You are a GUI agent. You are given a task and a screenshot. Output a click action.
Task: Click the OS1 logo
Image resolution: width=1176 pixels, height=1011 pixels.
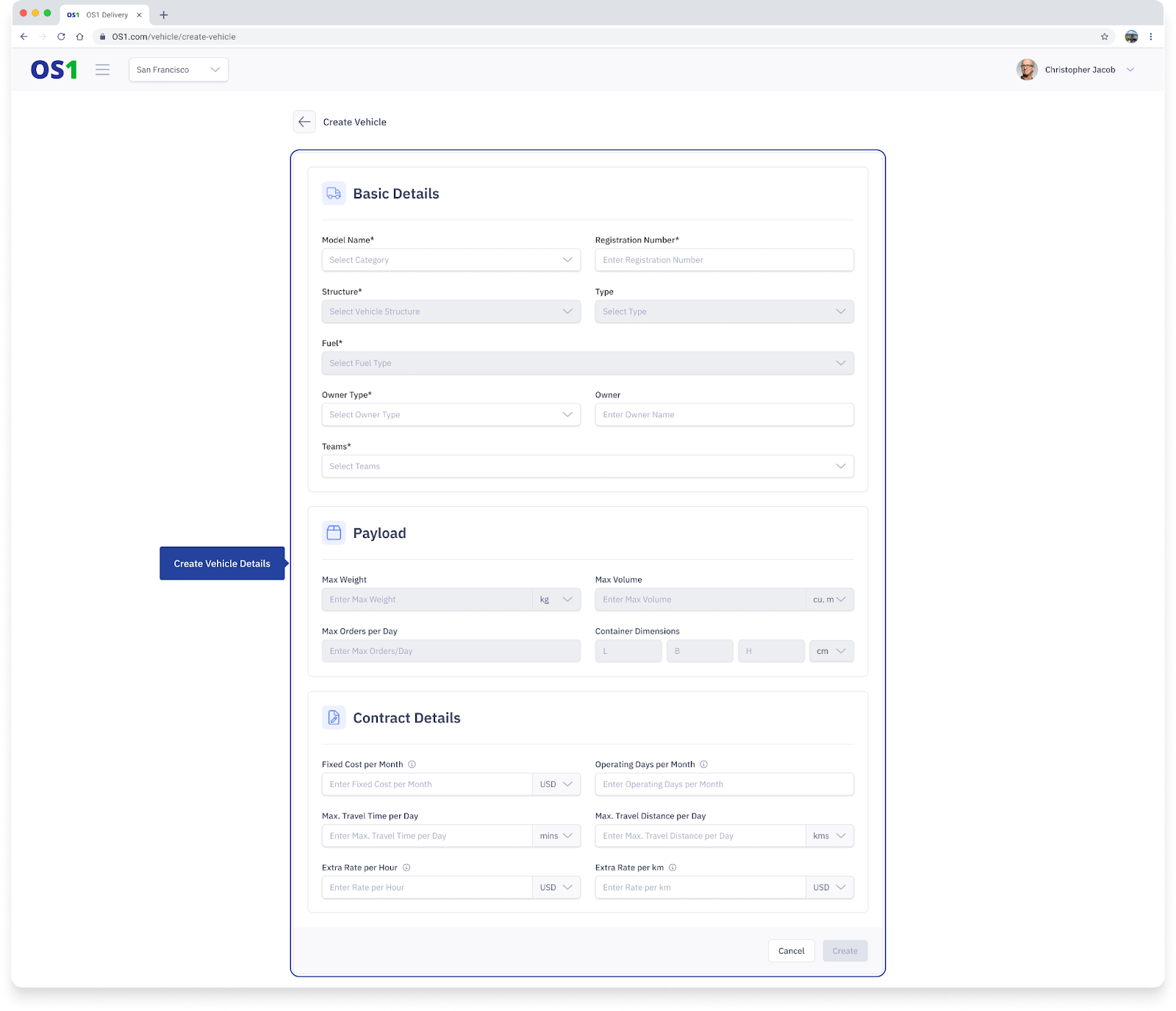[x=54, y=70]
